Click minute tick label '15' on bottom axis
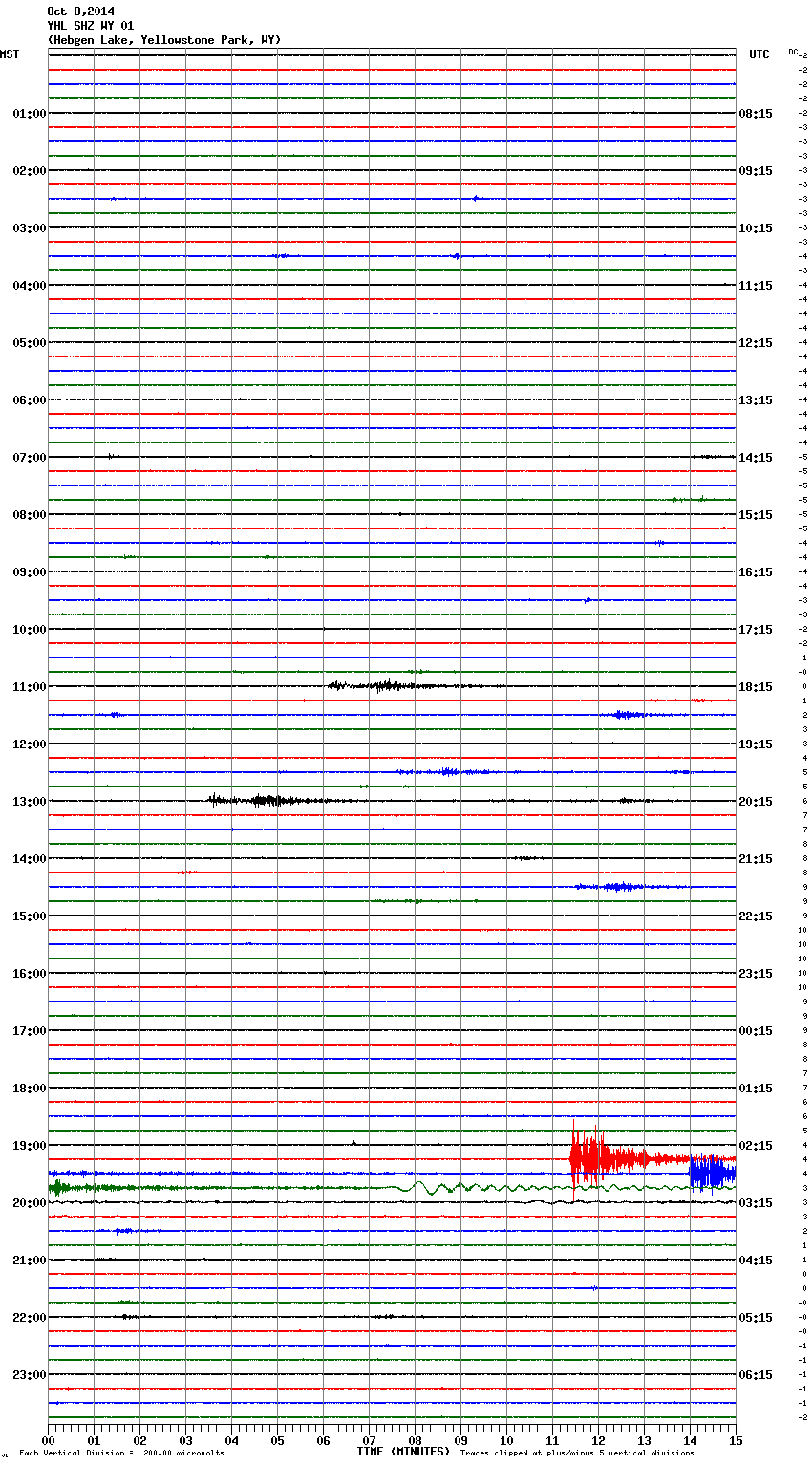812x1466 pixels. click(x=736, y=1439)
